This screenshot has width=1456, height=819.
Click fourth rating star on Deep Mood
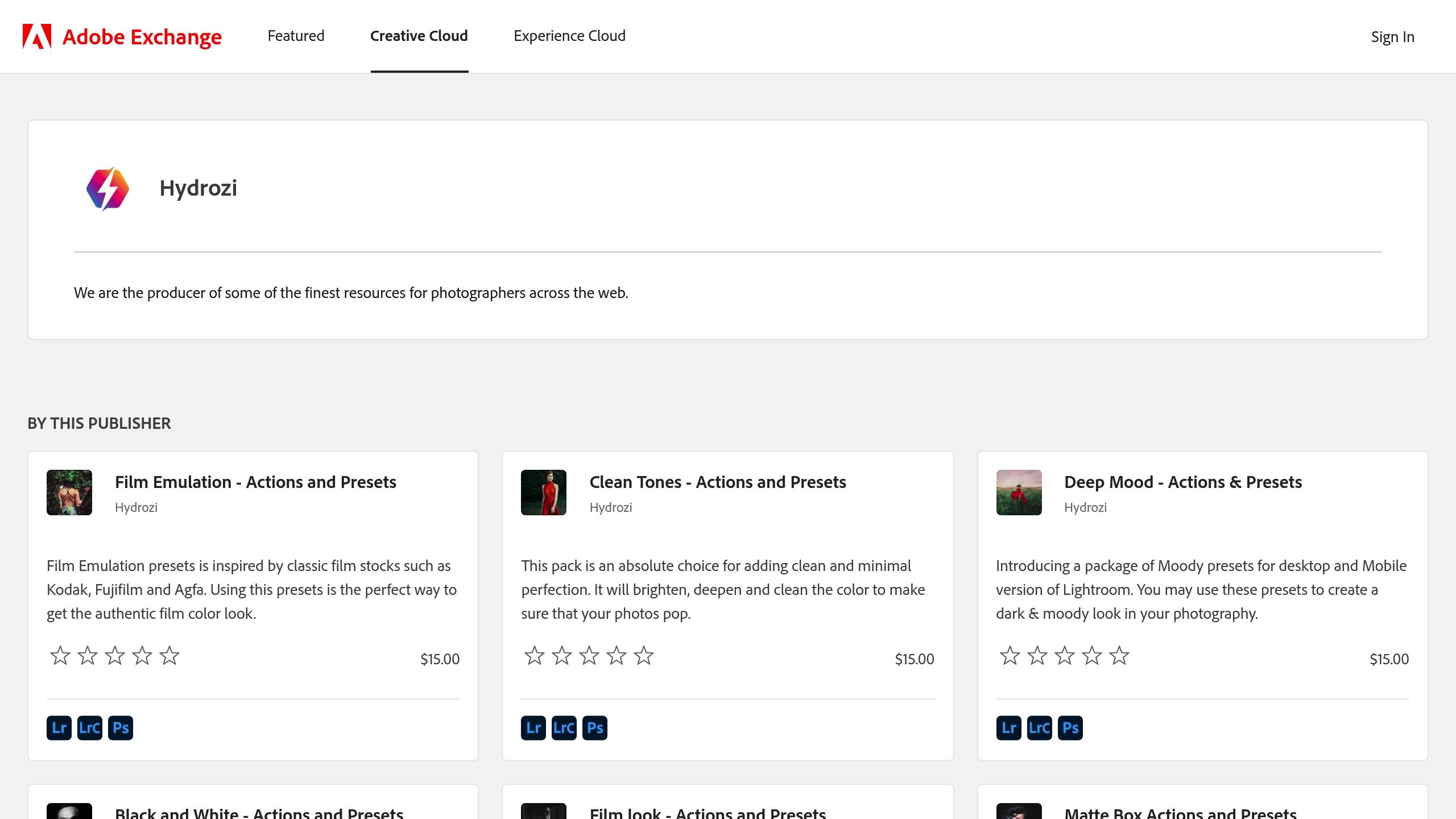tap(1092, 656)
